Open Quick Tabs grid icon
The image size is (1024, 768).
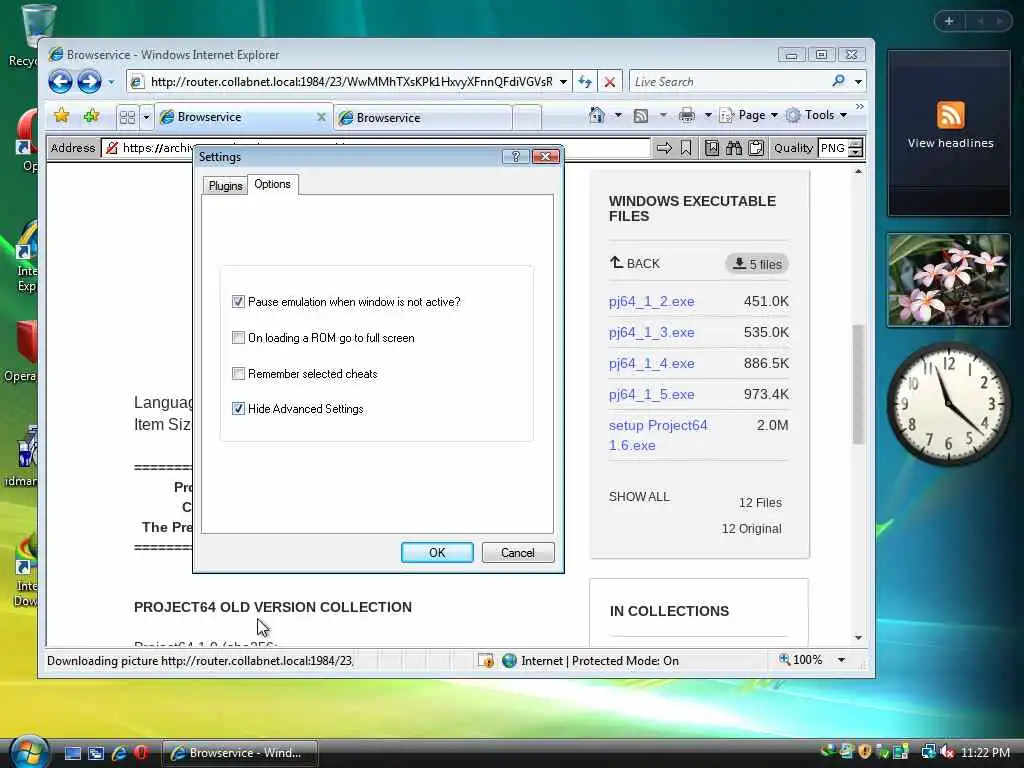(x=127, y=118)
